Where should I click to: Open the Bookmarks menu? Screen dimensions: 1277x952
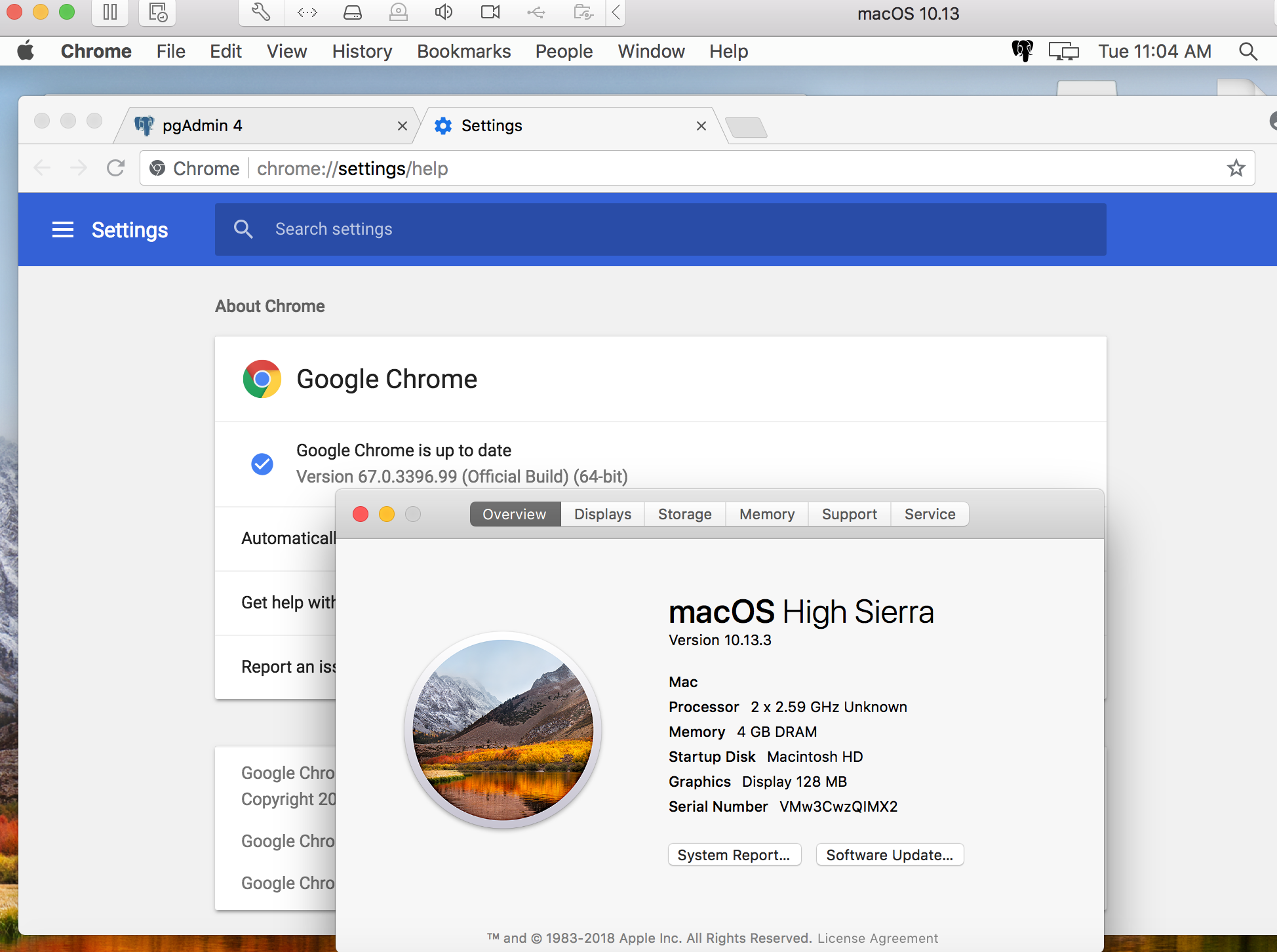coord(463,51)
